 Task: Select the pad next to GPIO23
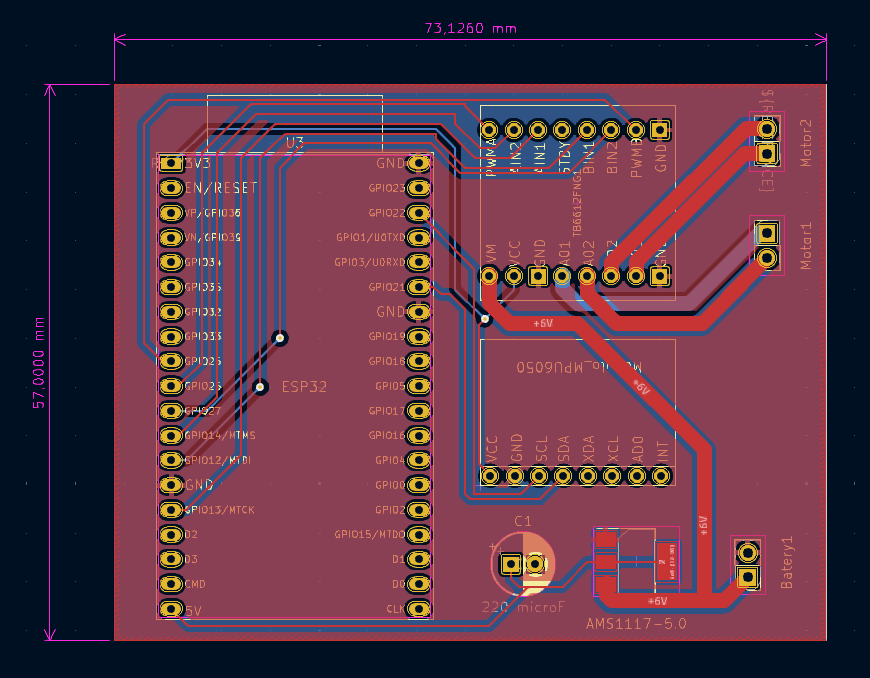point(418,188)
